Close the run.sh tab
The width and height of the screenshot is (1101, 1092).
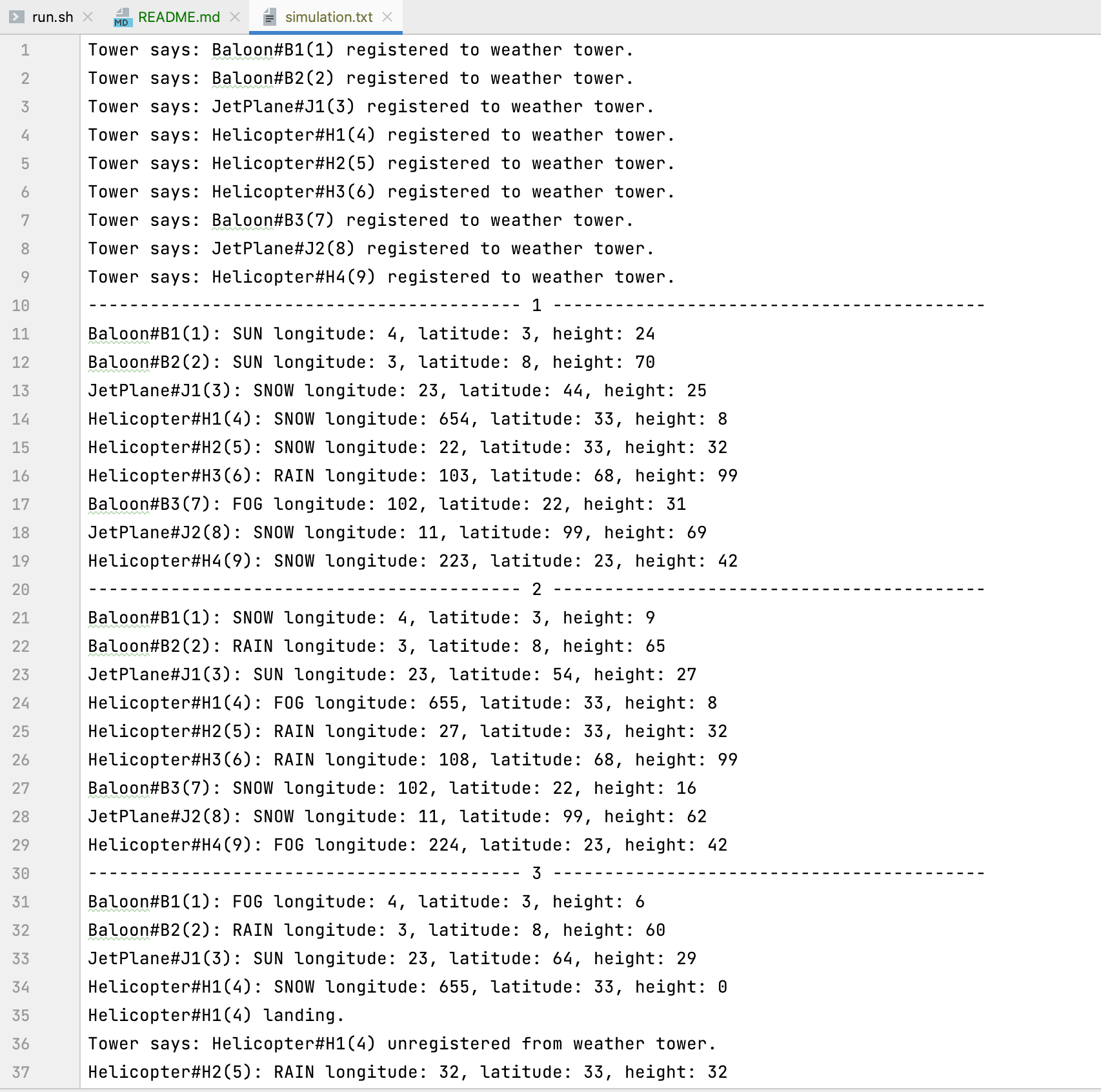coord(88,17)
